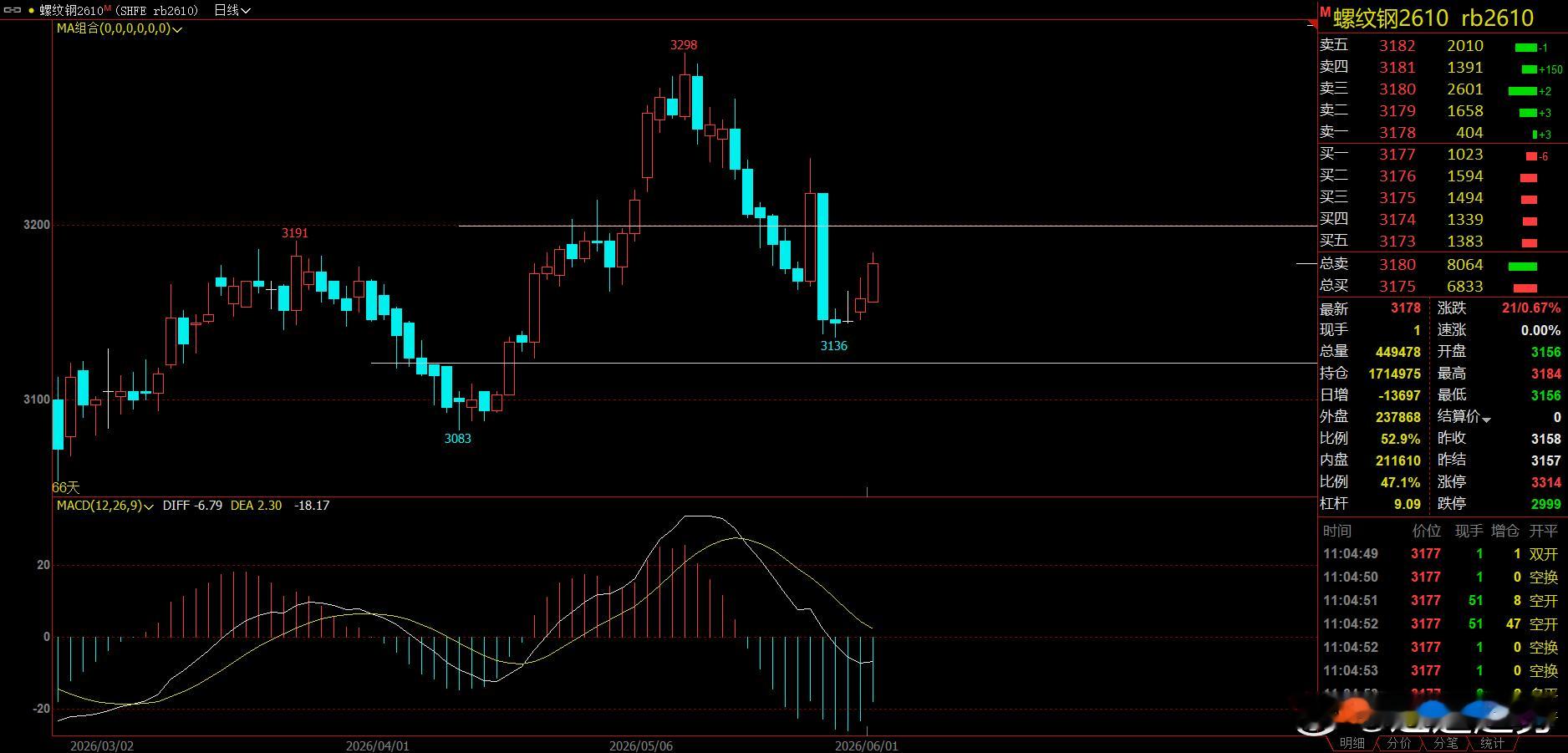Click the 跌停 limit value 2999
This screenshot has height=753, width=1568.
coord(1546,504)
